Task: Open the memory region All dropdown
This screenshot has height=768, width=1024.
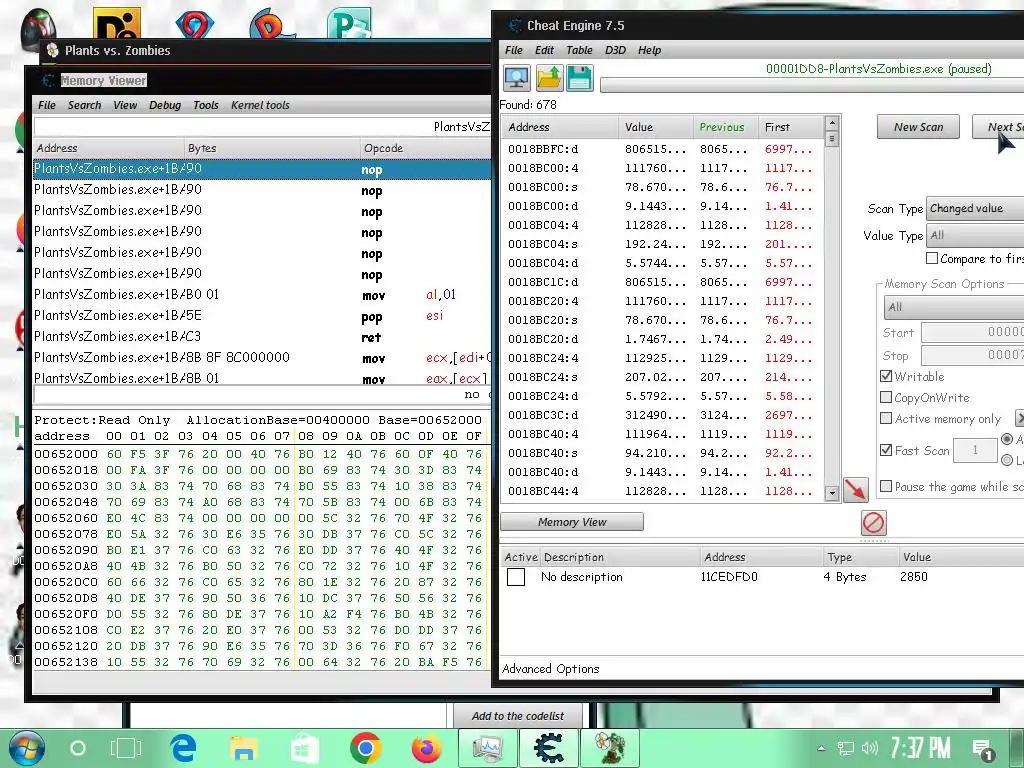Action: pyautogui.click(x=953, y=307)
